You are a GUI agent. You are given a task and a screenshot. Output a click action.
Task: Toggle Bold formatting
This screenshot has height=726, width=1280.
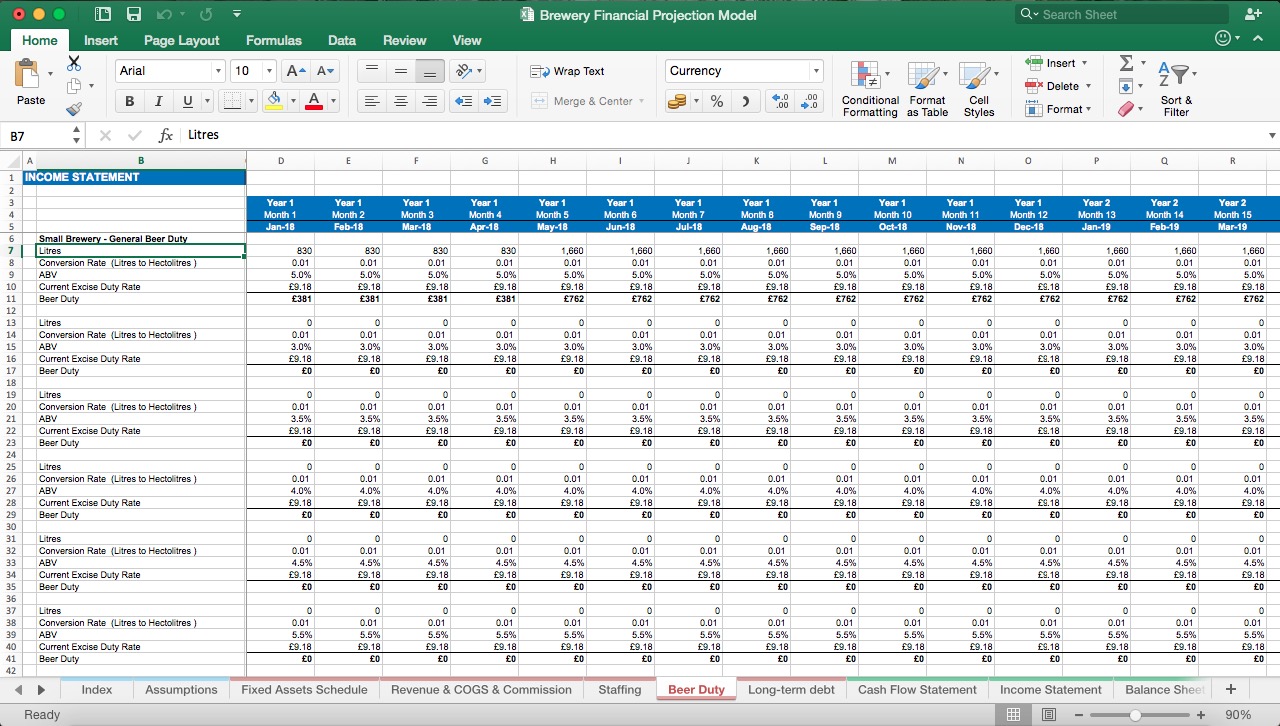coord(129,101)
